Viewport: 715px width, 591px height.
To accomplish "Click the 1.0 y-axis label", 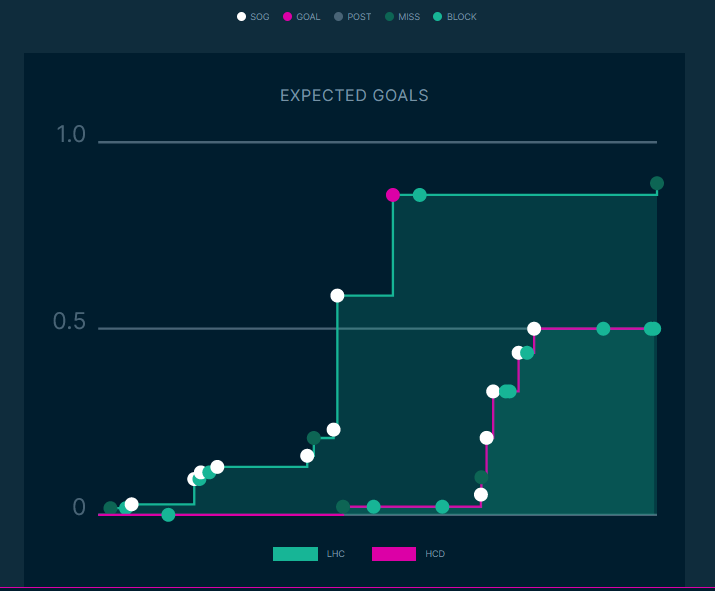I will tap(70, 135).
